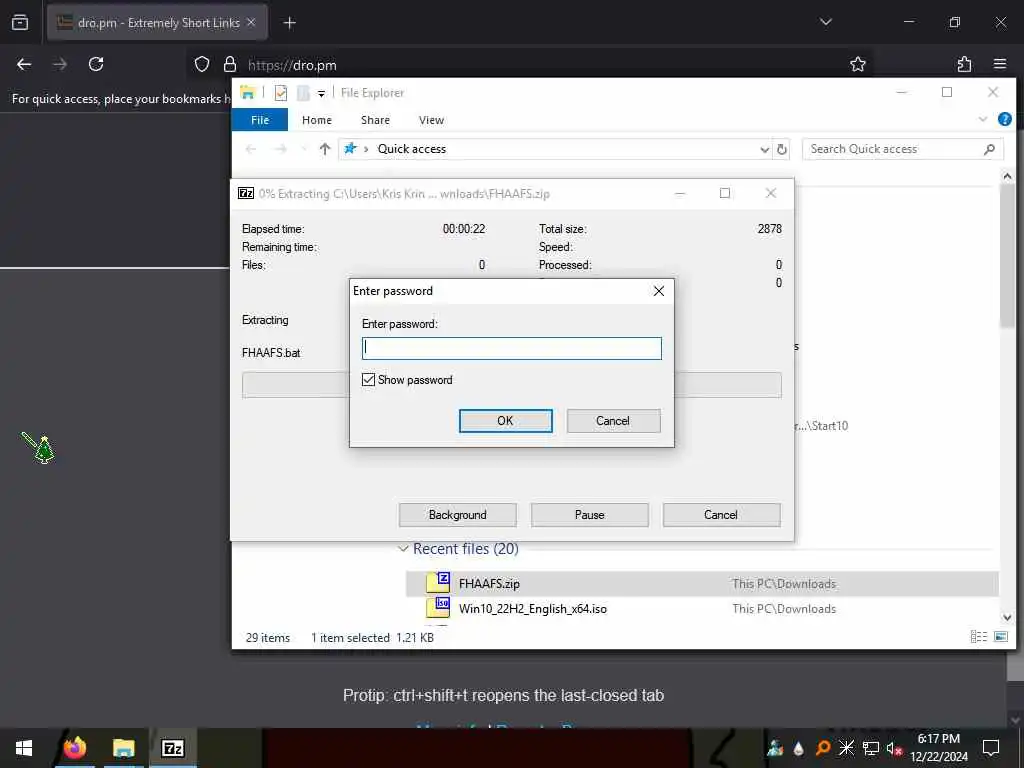Viewport: 1024px width, 768px height.
Task: Go up one folder level in File Explorer
Action: click(x=325, y=149)
